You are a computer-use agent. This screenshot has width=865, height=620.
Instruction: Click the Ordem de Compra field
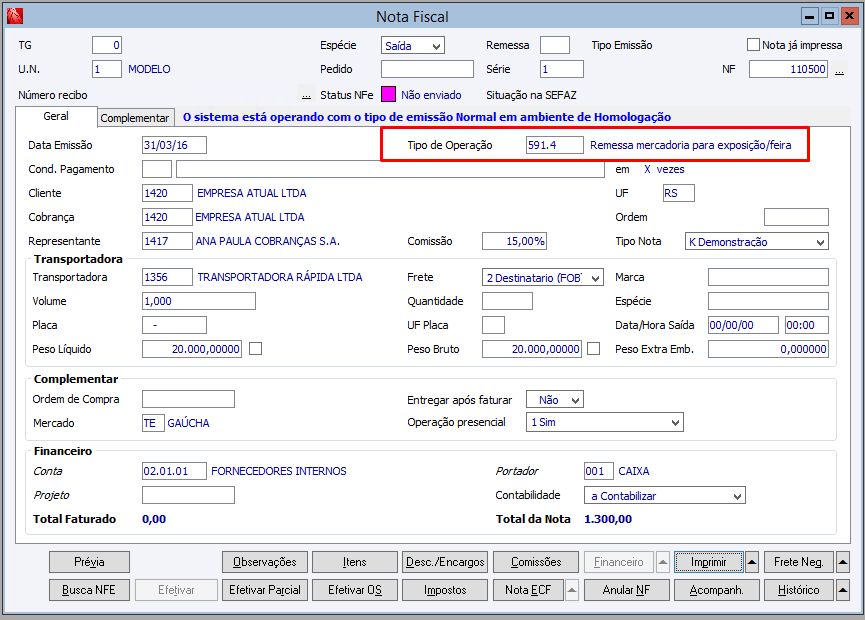pos(188,399)
